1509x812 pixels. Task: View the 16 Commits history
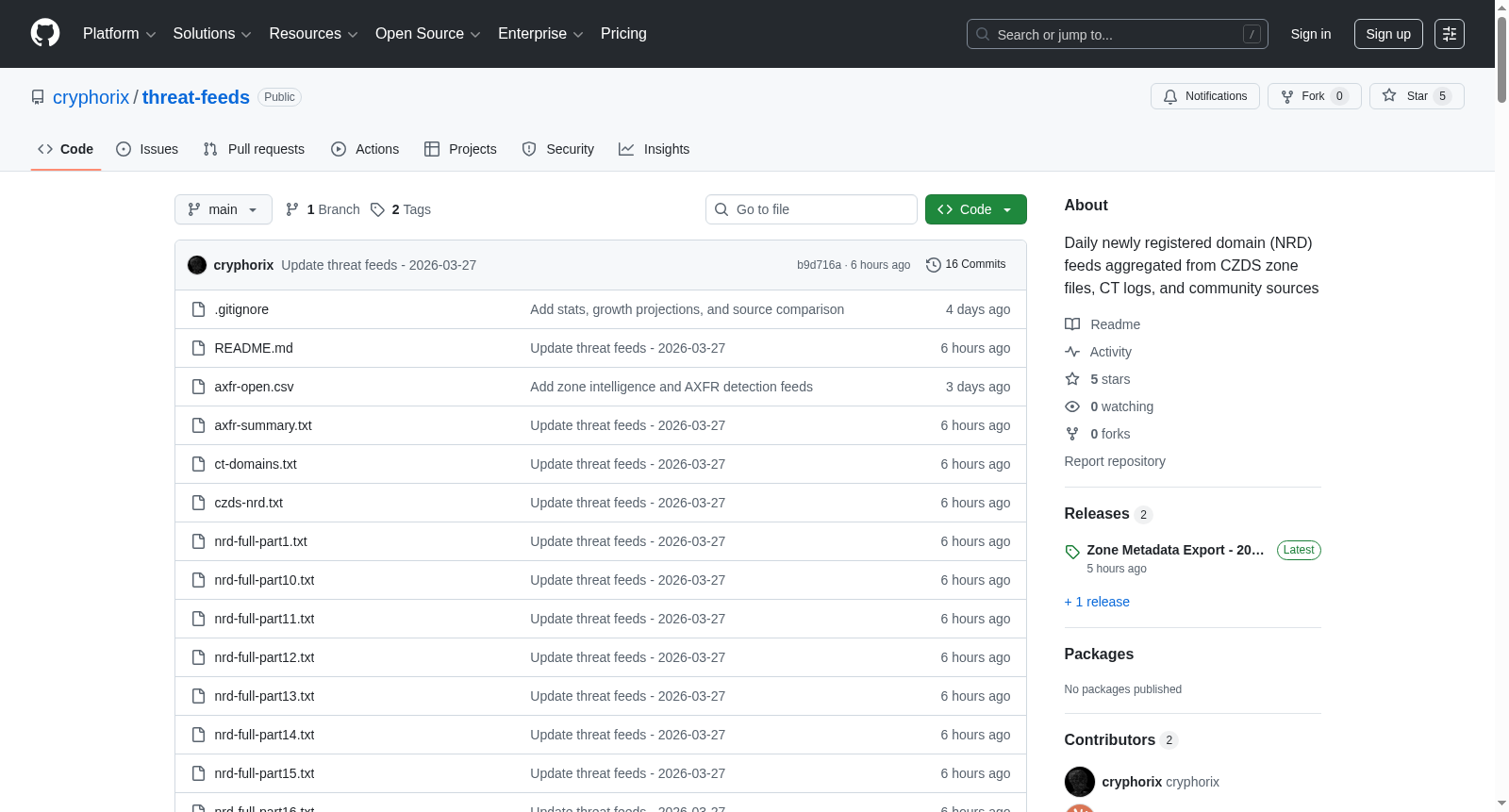pos(966,265)
